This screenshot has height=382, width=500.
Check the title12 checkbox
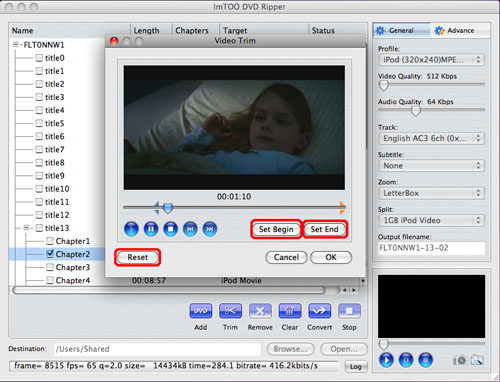click(x=39, y=215)
